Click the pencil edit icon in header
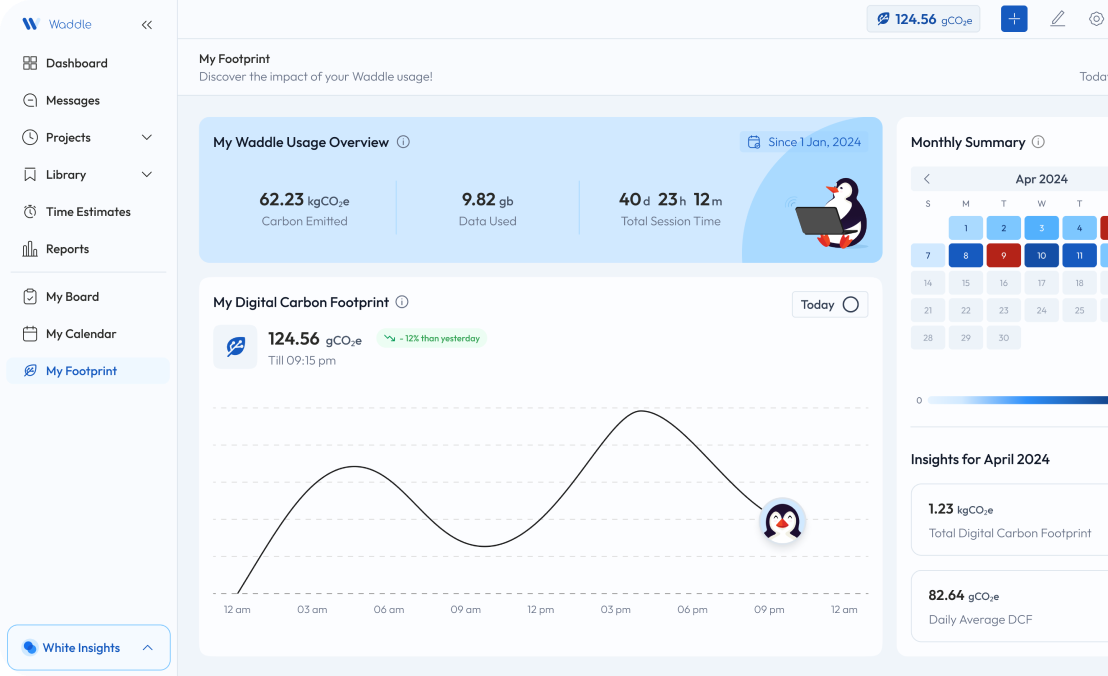Image resolution: width=1108 pixels, height=676 pixels. tap(1058, 19)
